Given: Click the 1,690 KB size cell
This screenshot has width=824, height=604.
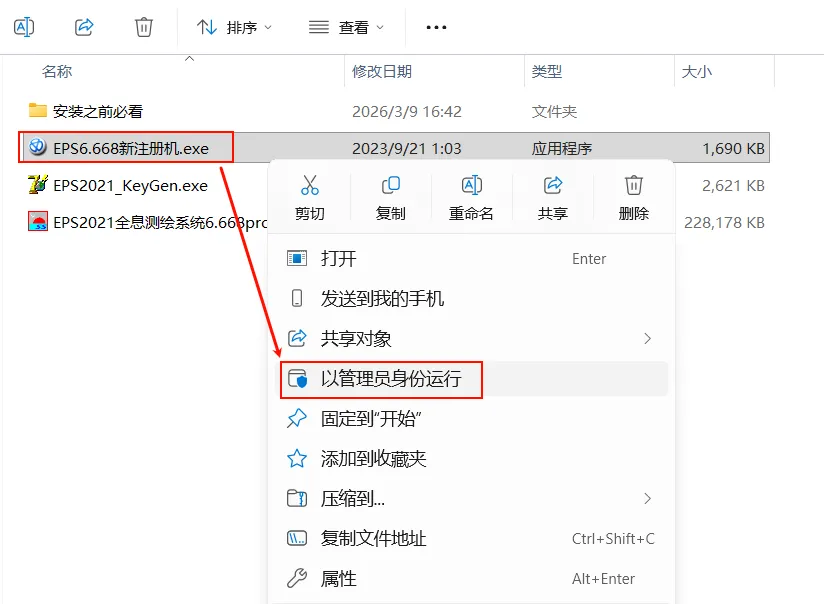Looking at the screenshot, I should (x=734, y=149).
